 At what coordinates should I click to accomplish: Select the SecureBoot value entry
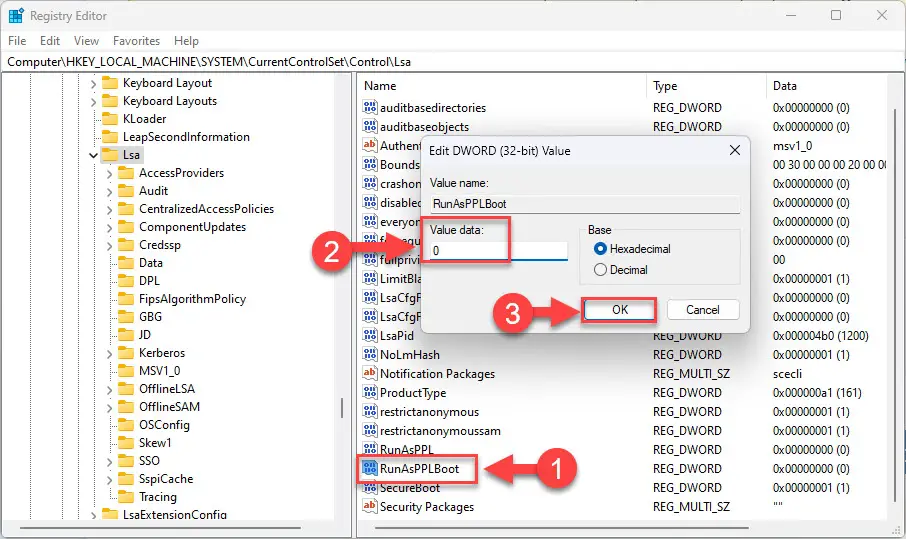point(410,488)
